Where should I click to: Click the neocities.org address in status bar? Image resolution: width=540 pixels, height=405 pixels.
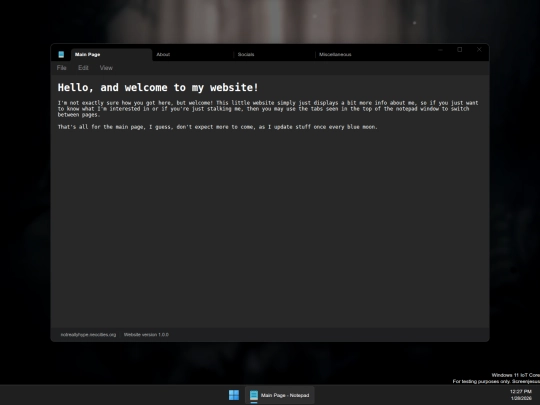click(88, 335)
